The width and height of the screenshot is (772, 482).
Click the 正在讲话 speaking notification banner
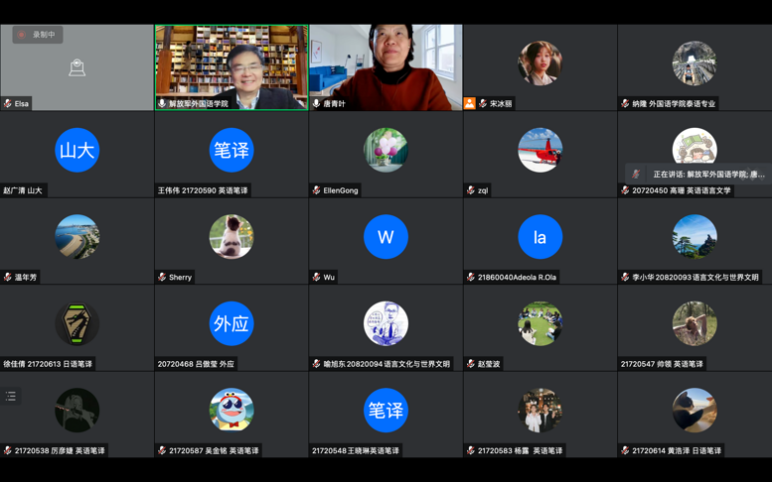click(x=698, y=174)
